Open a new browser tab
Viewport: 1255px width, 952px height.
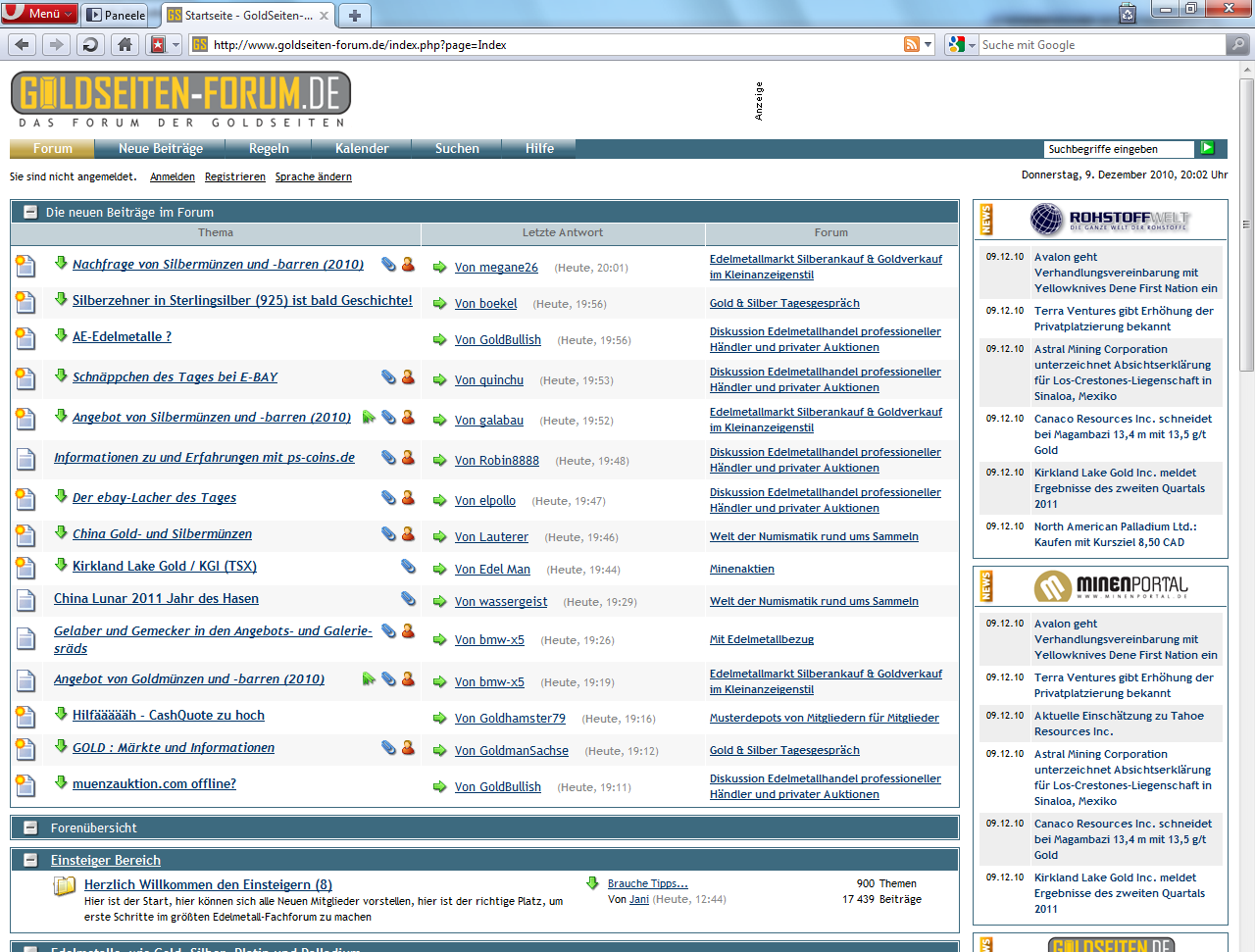(x=355, y=15)
